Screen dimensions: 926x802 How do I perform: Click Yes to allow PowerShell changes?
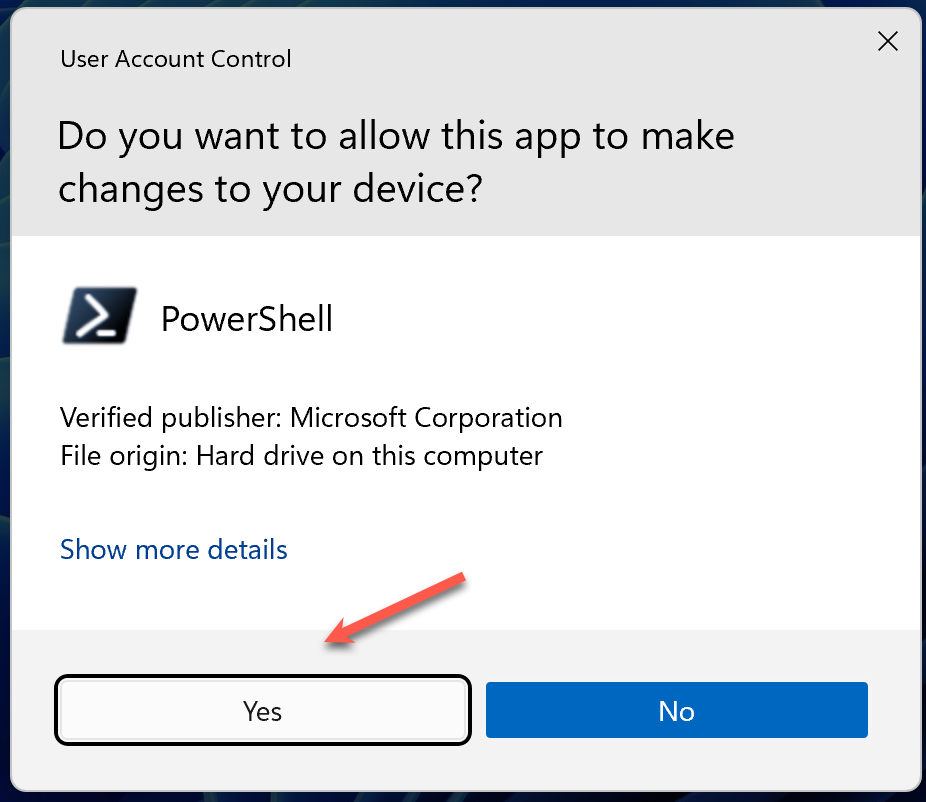click(x=262, y=711)
